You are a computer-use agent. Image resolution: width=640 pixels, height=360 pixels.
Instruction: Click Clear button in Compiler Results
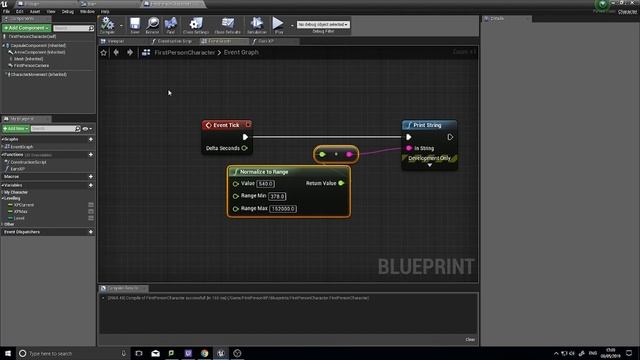tap(470, 340)
